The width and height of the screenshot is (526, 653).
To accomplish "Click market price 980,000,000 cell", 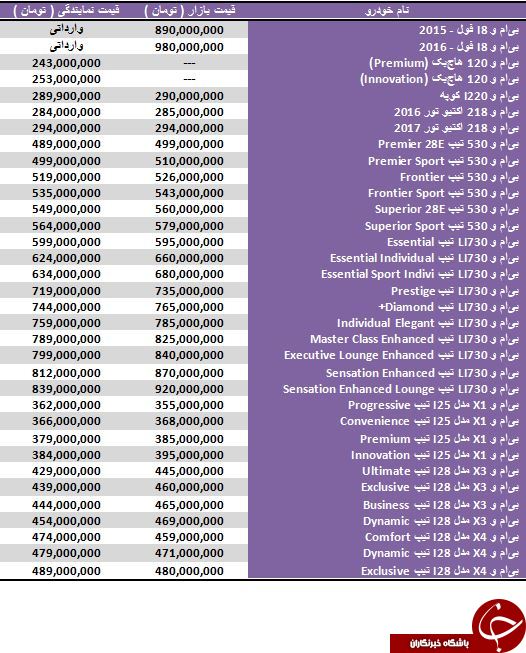I will (x=189, y=47).
